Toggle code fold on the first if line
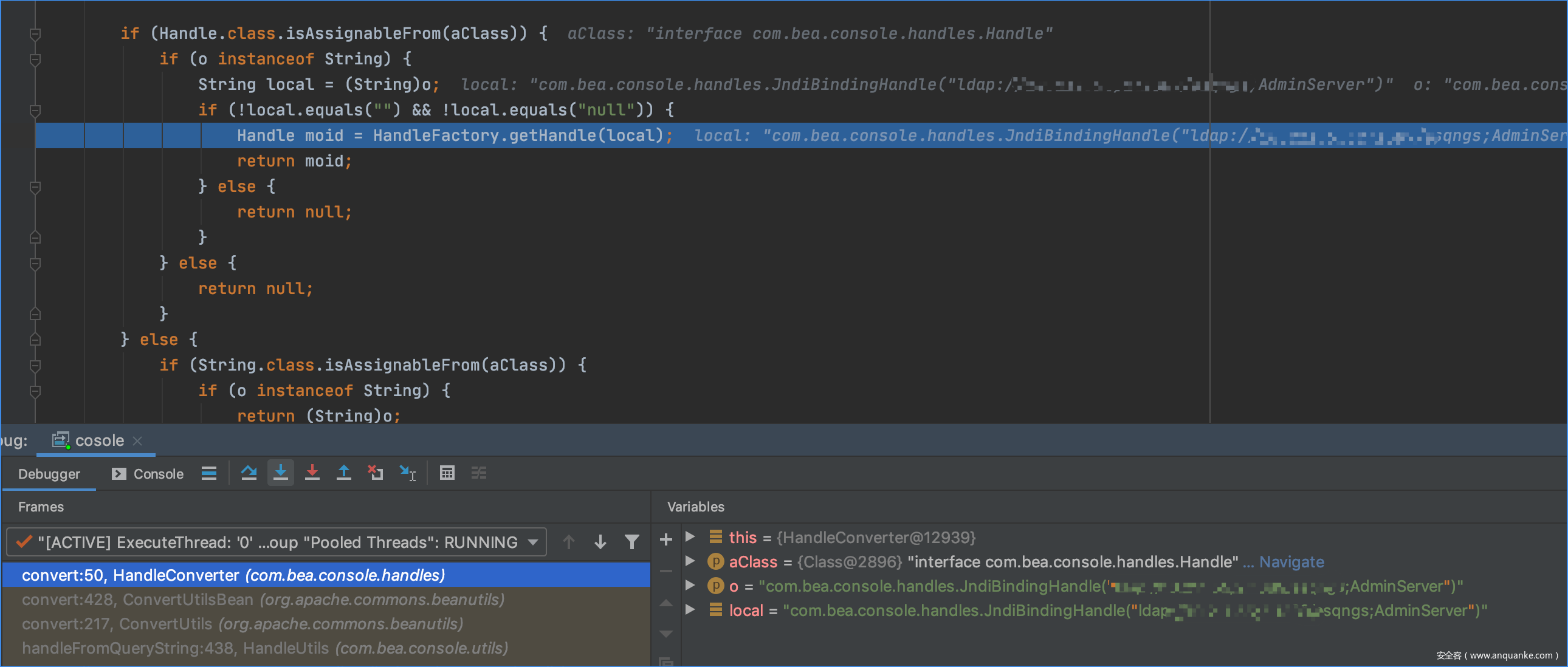The image size is (1568, 667). (35, 34)
